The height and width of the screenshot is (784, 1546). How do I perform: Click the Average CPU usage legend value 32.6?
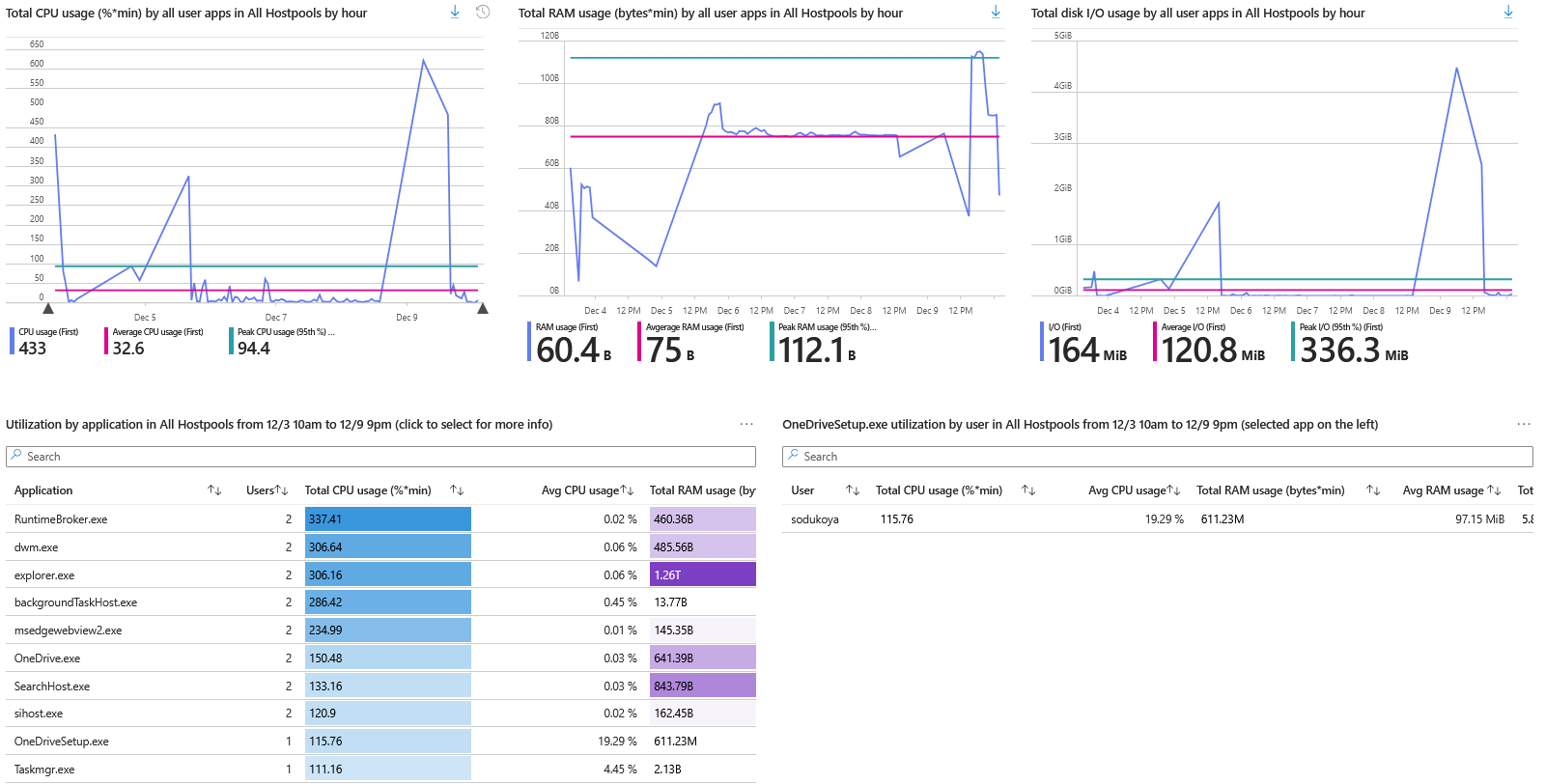pos(128,349)
